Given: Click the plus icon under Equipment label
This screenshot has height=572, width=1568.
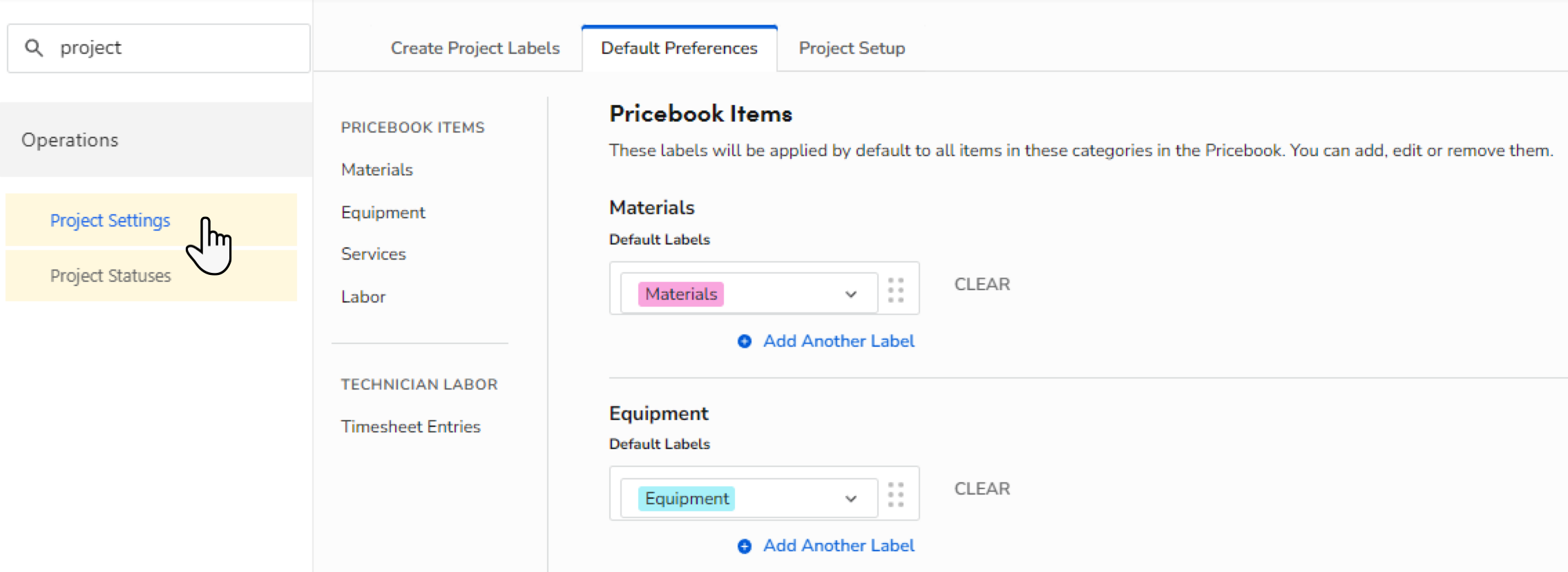Looking at the screenshot, I should coord(745,546).
